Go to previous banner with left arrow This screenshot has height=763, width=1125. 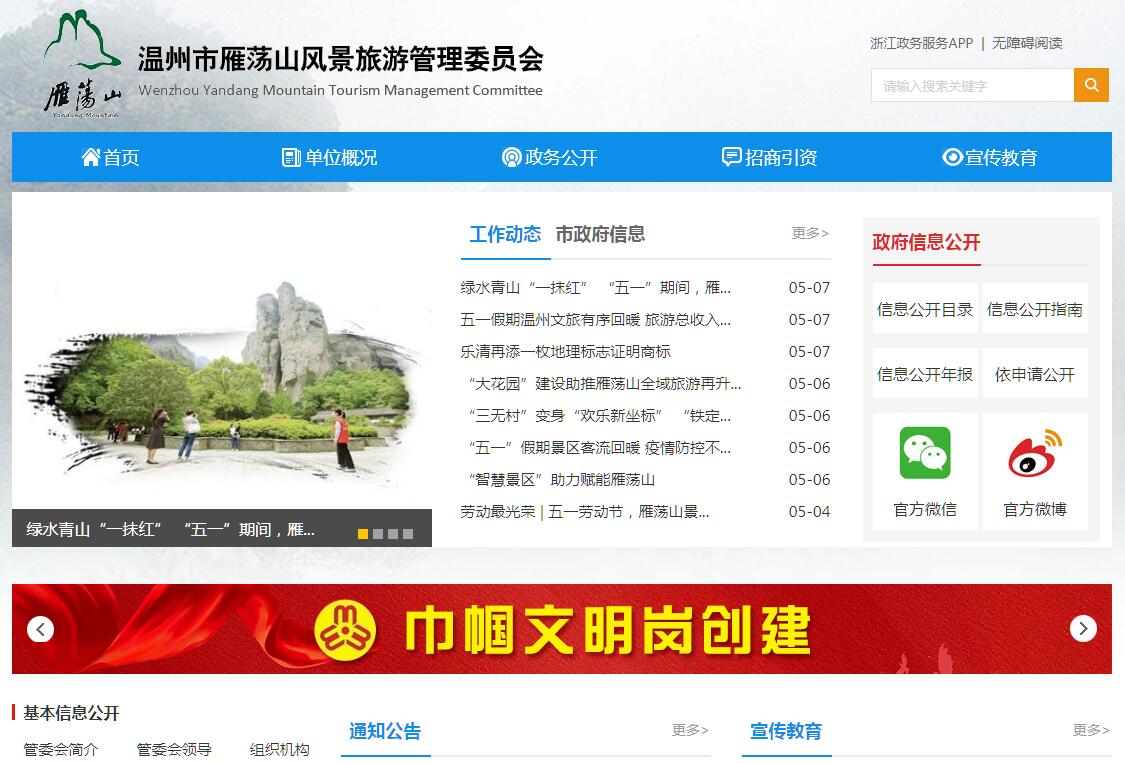[40, 629]
